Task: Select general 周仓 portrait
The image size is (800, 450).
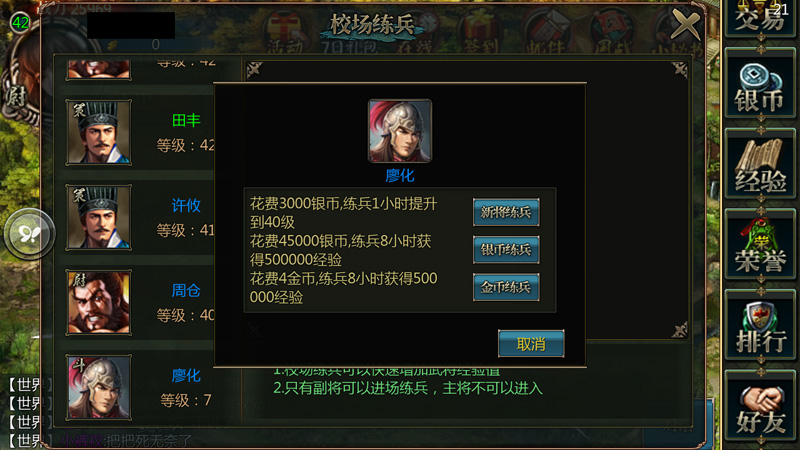Action: [98, 303]
